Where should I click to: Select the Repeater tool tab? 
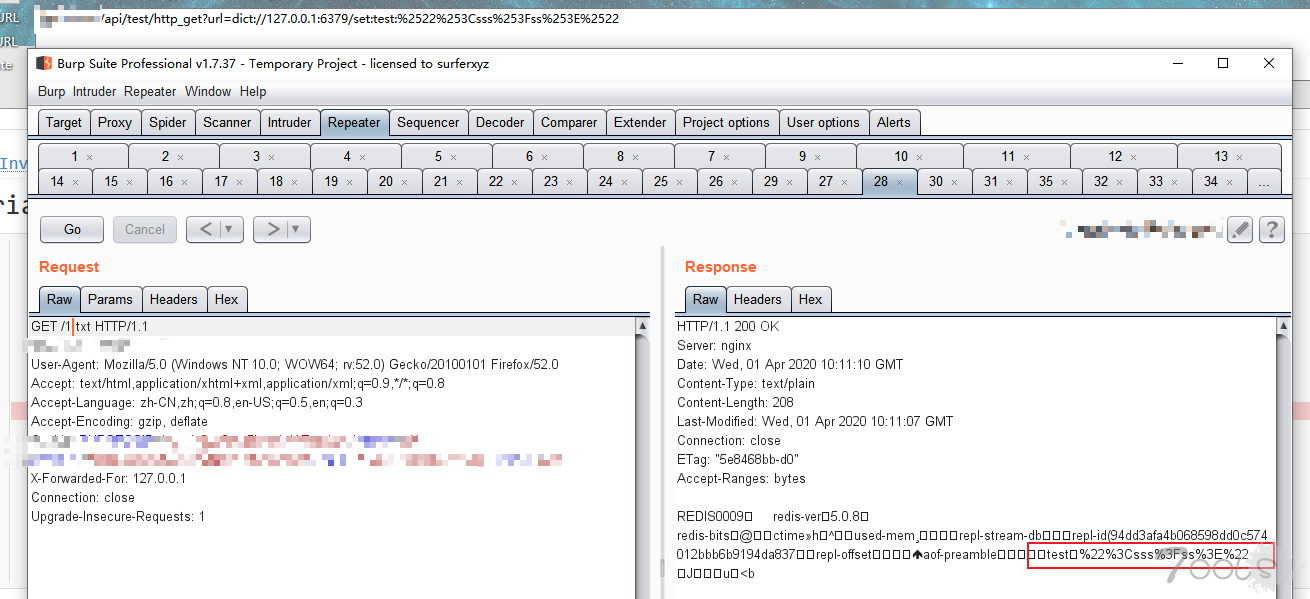point(354,122)
